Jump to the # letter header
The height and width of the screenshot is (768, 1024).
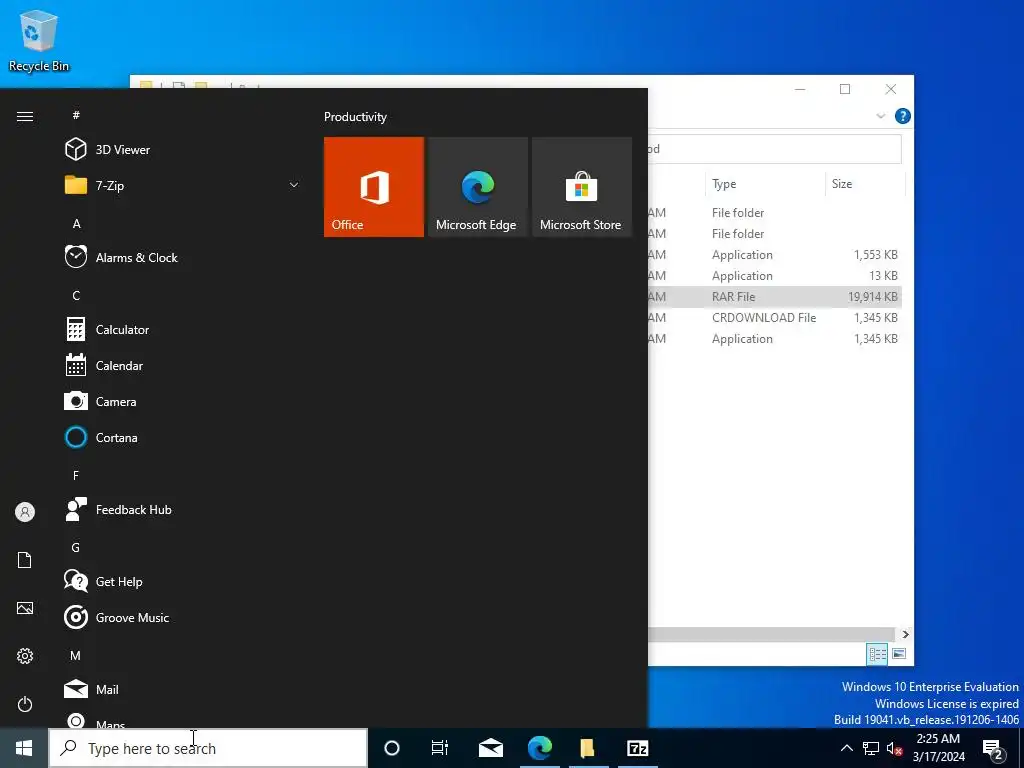coord(76,115)
